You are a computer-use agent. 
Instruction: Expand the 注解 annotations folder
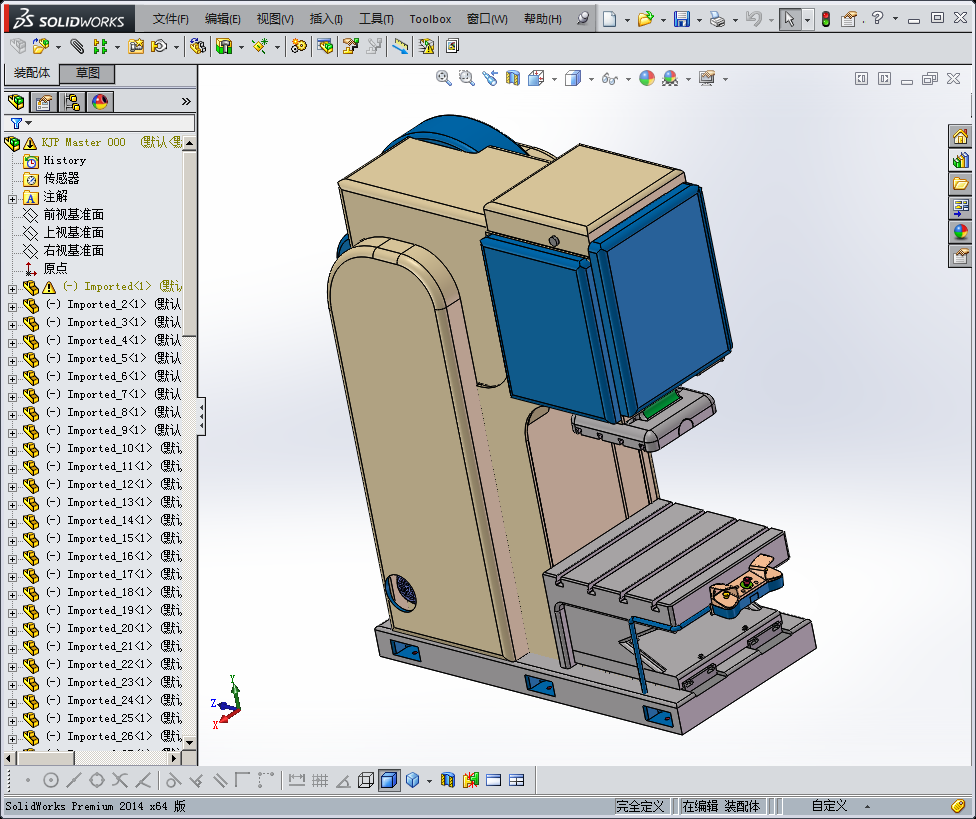point(12,198)
